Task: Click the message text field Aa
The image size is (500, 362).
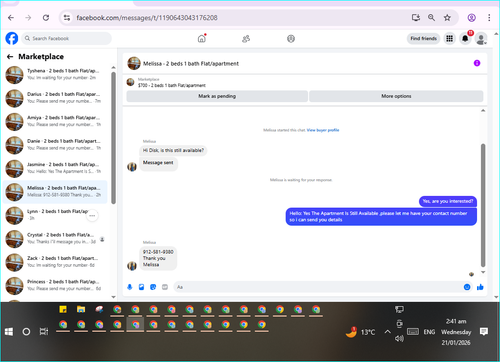Action: [317, 287]
